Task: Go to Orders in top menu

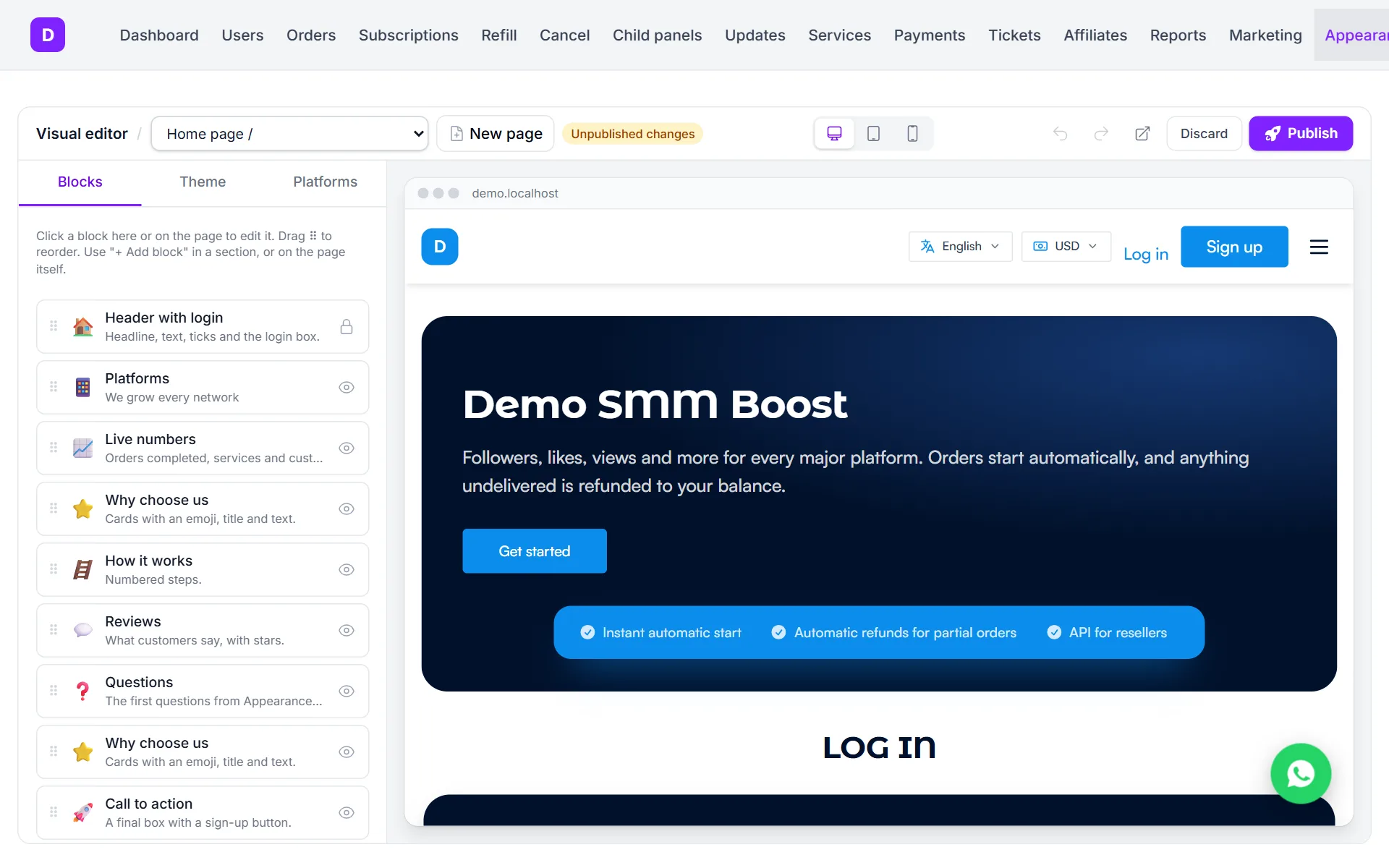Action: (x=311, y=35)
